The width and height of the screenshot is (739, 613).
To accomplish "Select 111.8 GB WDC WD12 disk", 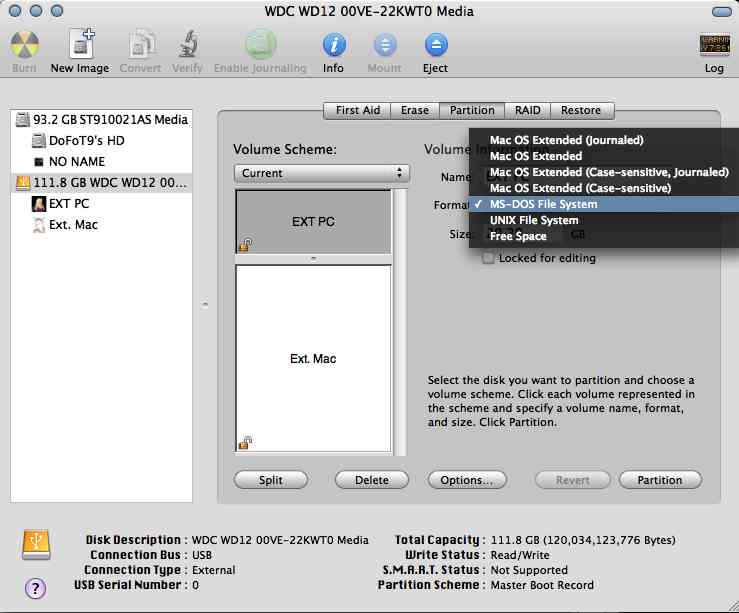I will coord(101,182).
